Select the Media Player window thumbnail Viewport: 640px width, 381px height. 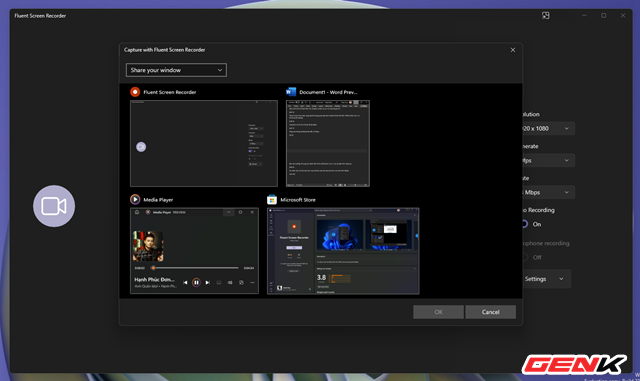click(x=194, y=251)
